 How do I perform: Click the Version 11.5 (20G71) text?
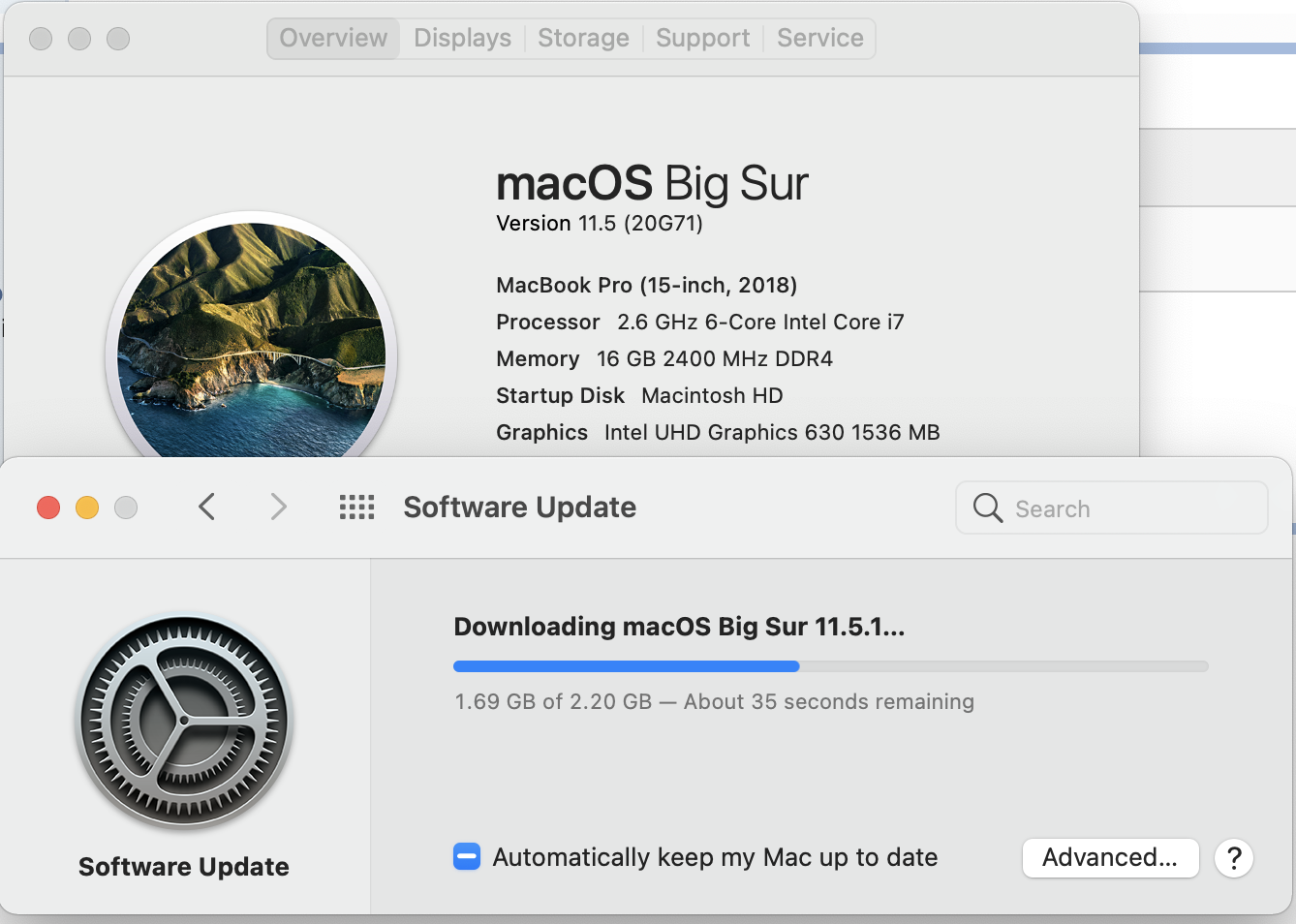point(600,224)
